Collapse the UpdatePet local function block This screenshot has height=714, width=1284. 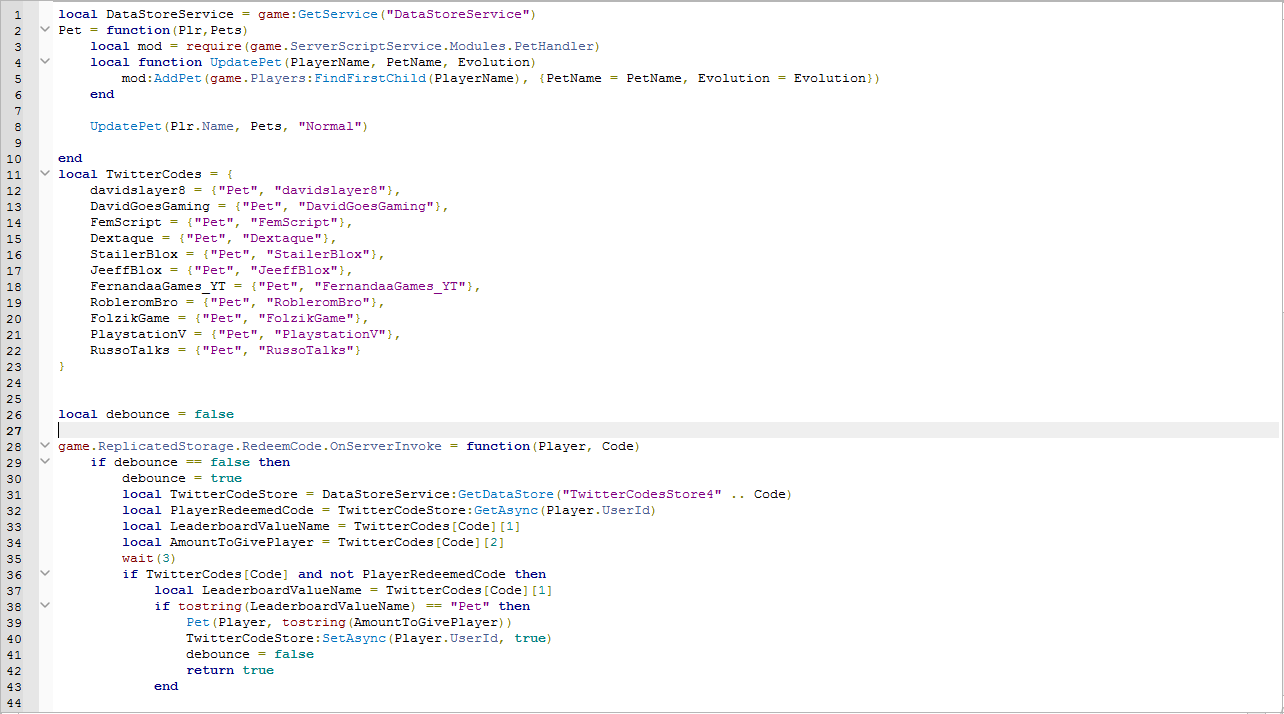(44, 61)
